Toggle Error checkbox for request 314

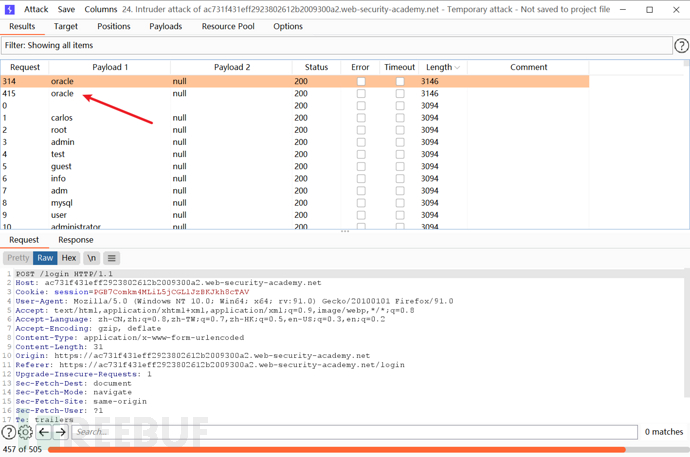[361, 82]
